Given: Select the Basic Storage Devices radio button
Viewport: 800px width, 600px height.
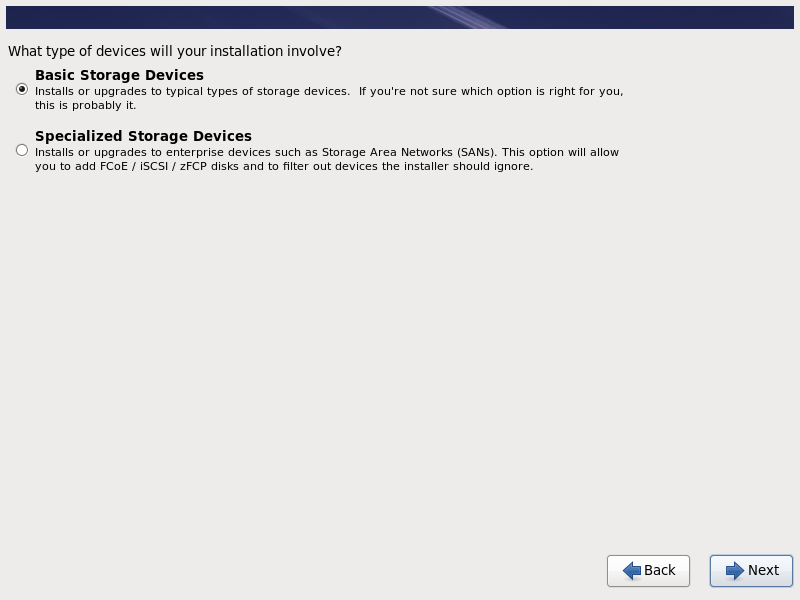Looking at the screenshot, I should 22,89.
